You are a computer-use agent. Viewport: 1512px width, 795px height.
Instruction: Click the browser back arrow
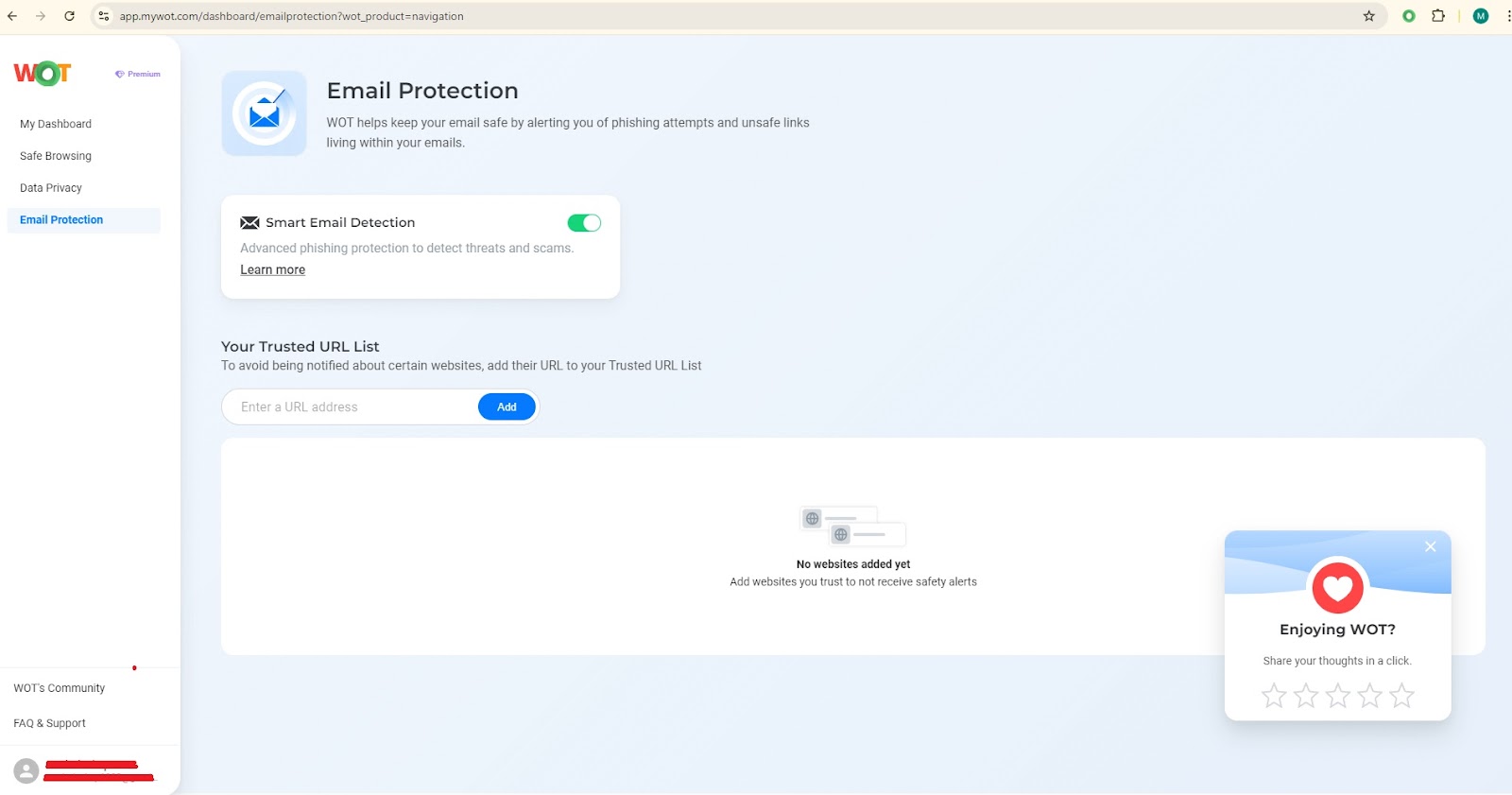coord(12,16)
